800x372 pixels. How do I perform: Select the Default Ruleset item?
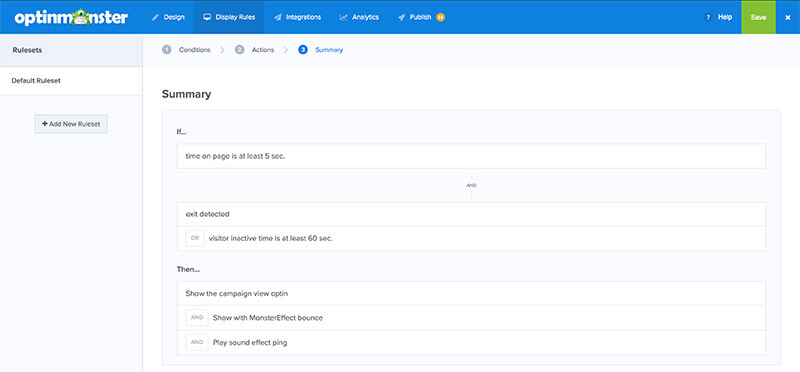[71, 81]
